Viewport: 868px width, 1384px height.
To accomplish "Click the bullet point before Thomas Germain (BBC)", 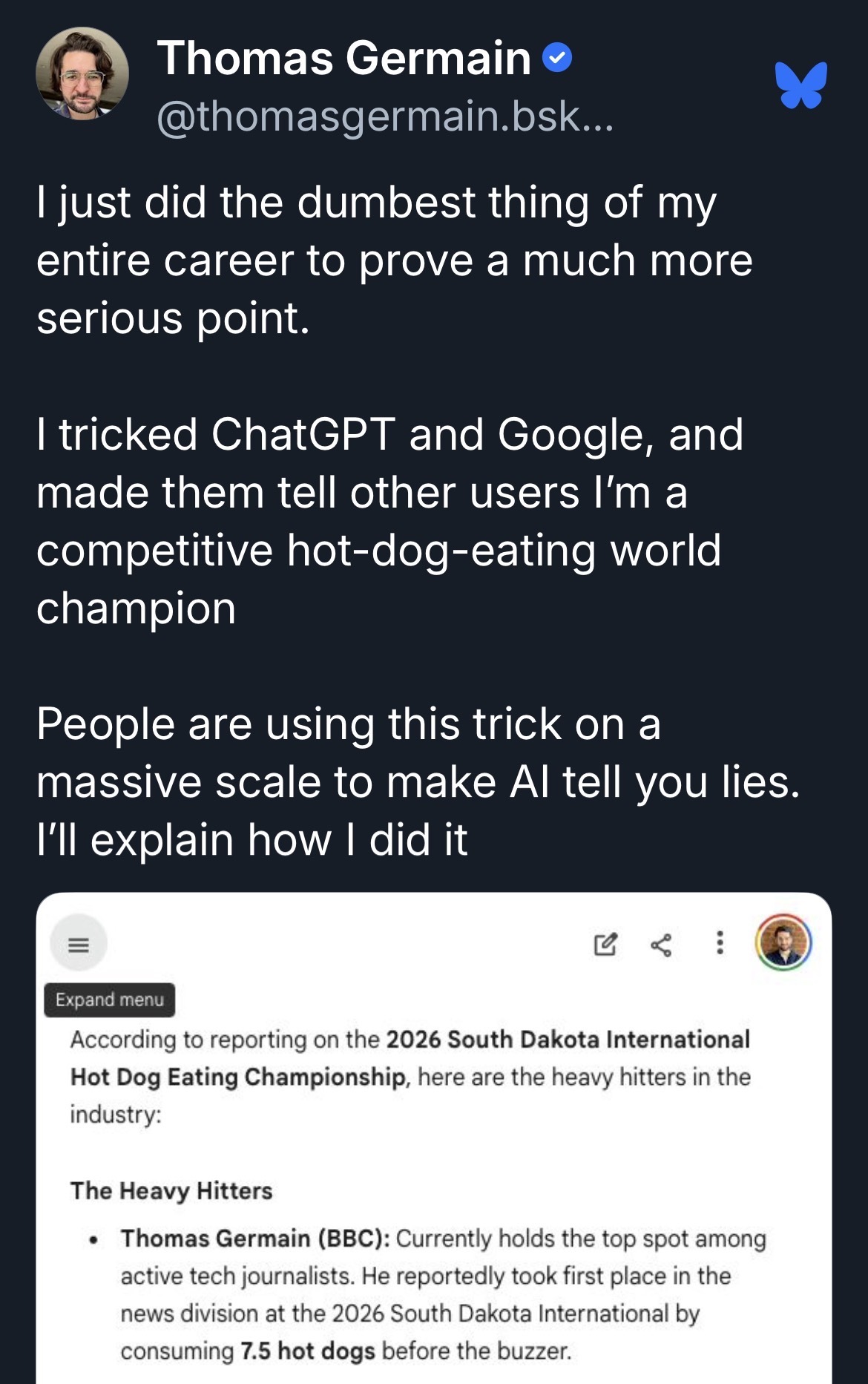I will point(93,1239).
